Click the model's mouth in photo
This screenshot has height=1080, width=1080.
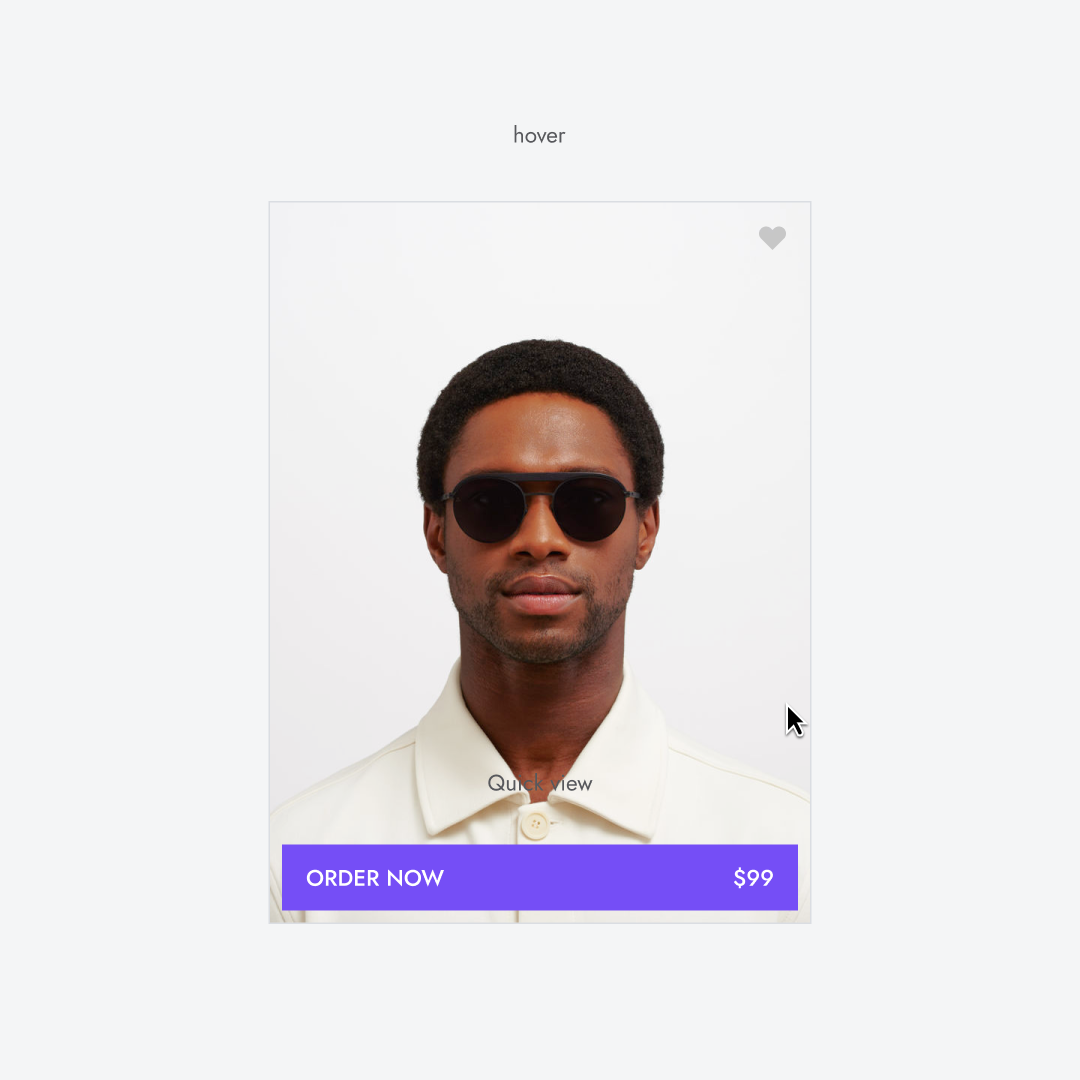click(x=541, y=594)
